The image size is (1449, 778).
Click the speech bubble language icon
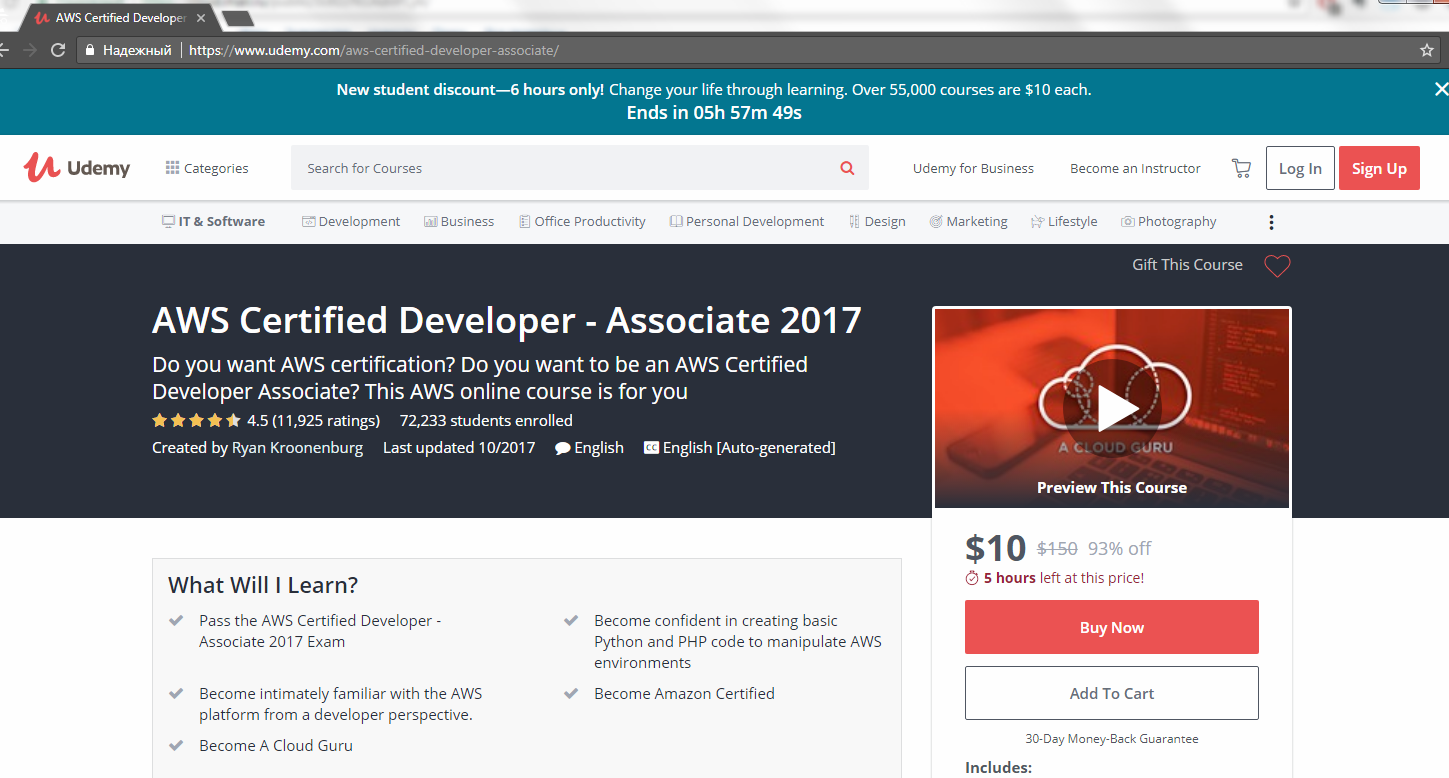[x=563, y=447]
